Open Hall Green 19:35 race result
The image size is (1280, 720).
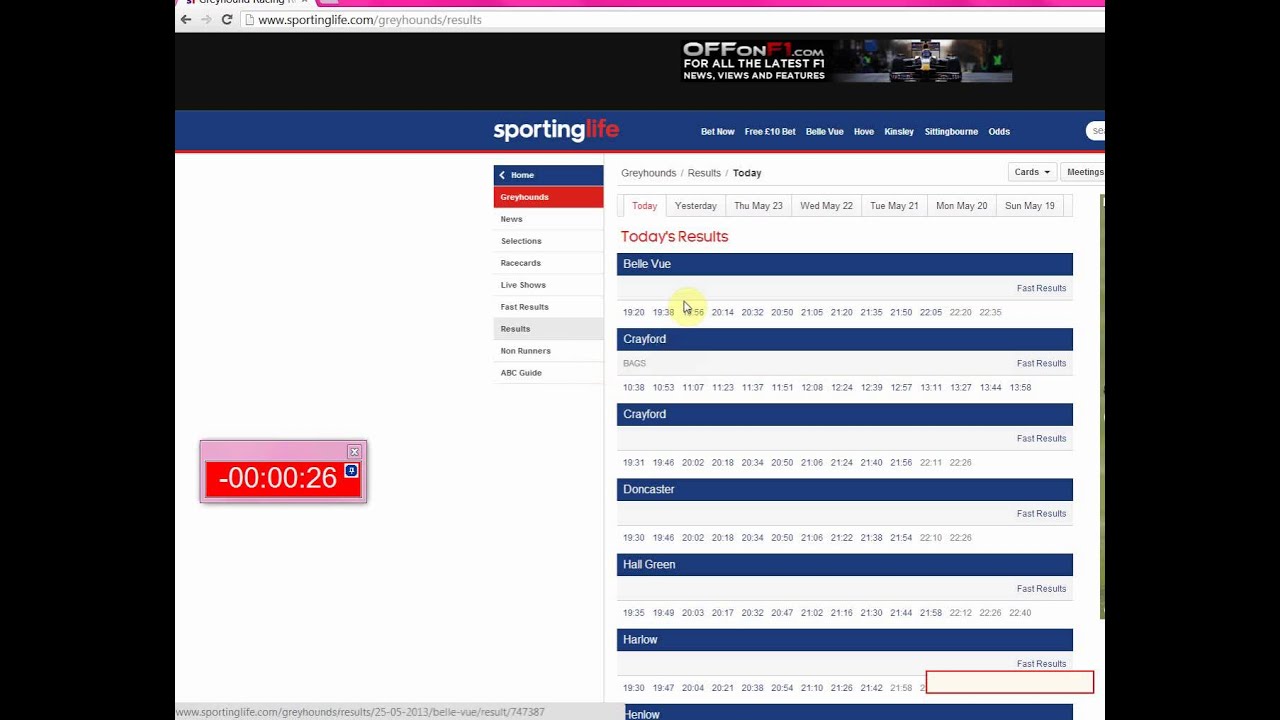tap(634, 612)
